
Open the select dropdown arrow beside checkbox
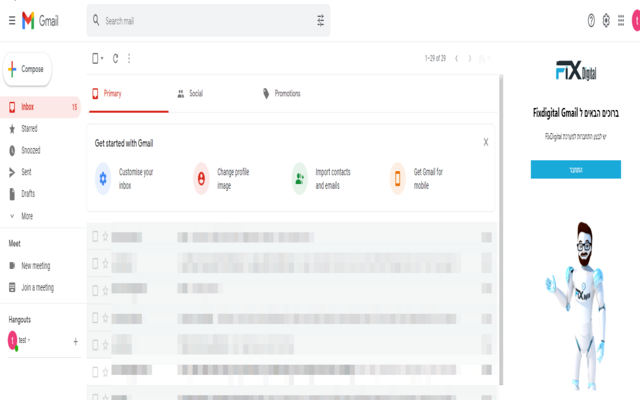102,58
